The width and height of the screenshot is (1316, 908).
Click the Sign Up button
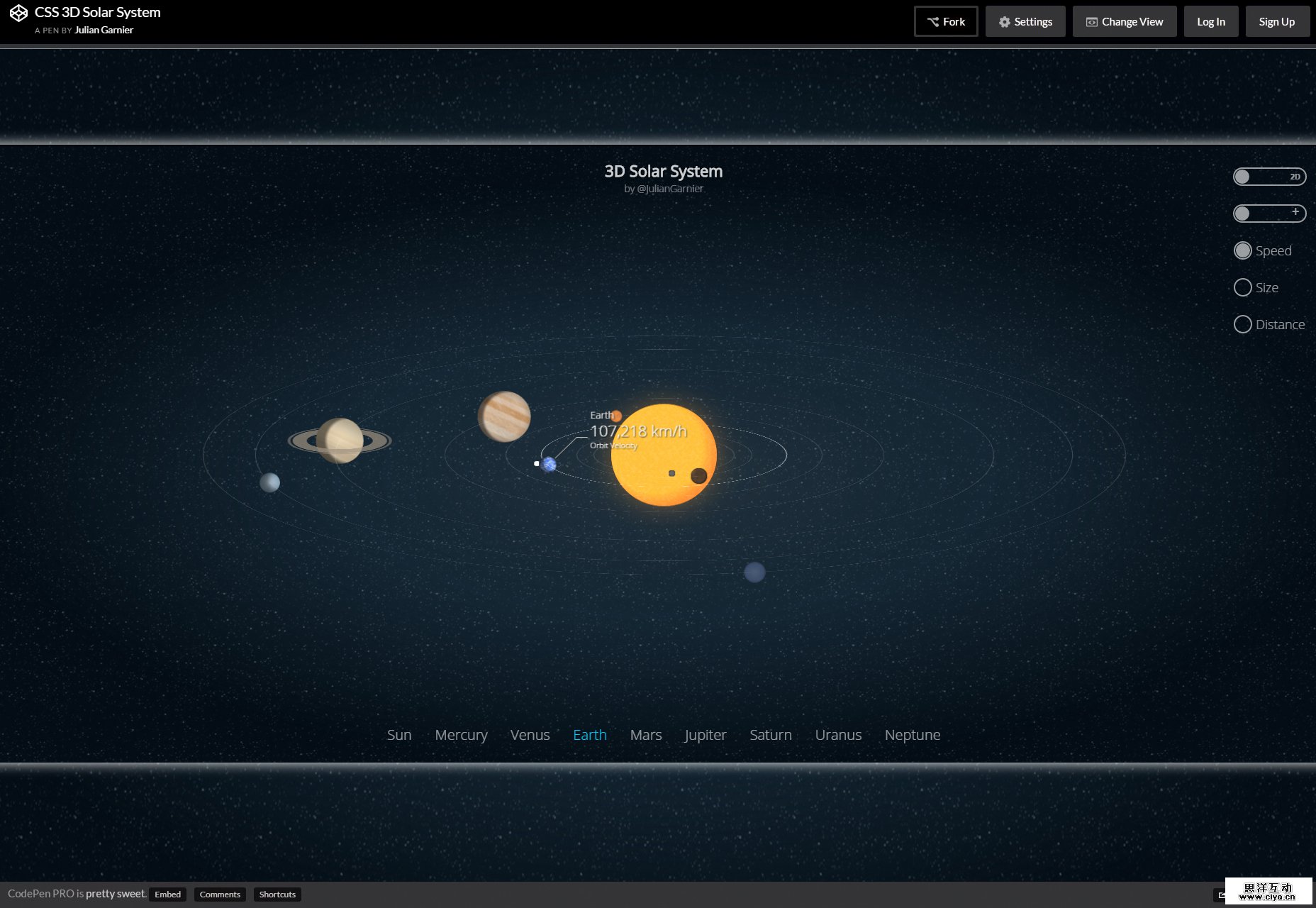click(x=1277, y=21)
